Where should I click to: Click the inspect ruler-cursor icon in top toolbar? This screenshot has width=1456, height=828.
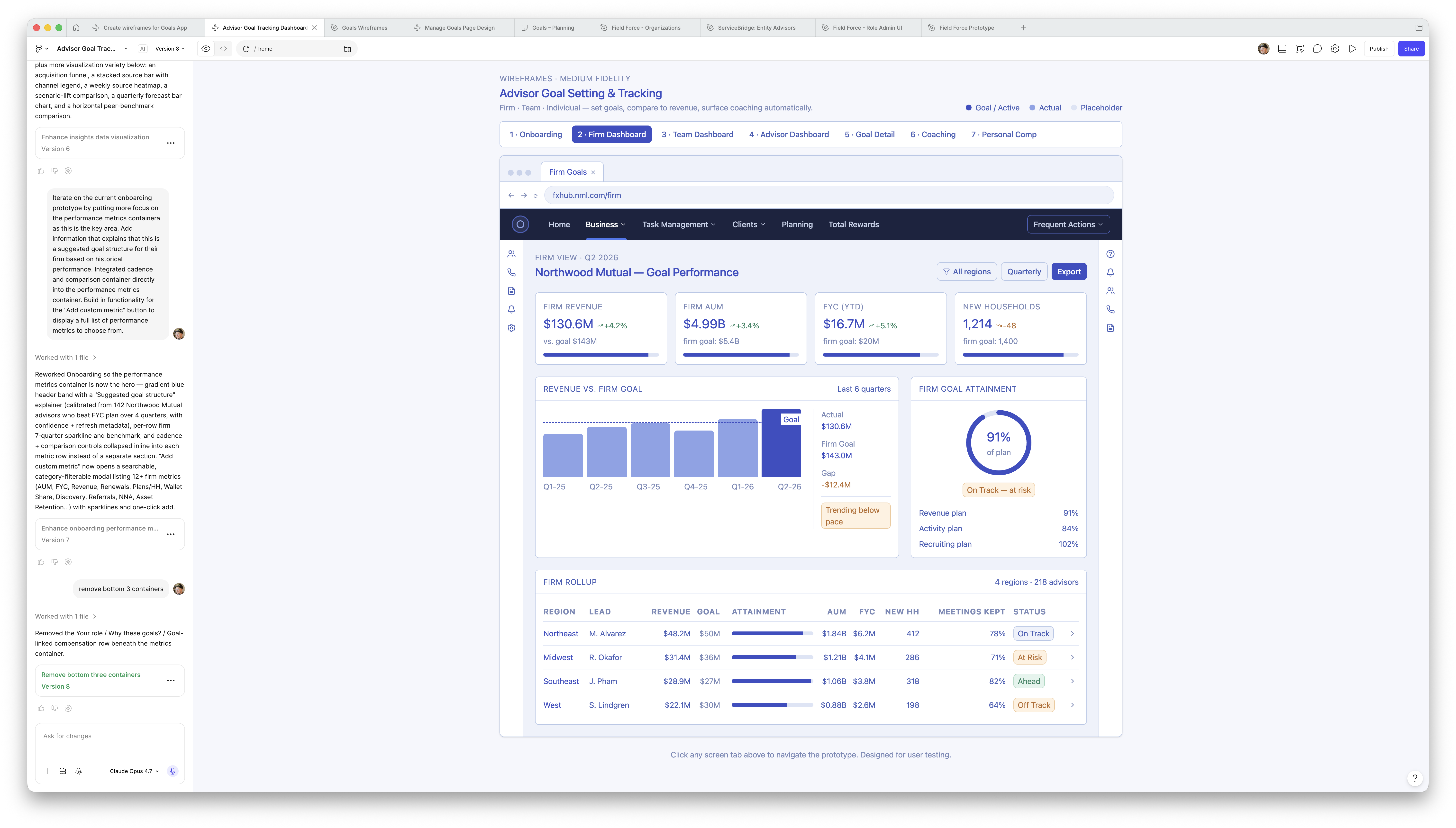click(x=1299, y=49)
